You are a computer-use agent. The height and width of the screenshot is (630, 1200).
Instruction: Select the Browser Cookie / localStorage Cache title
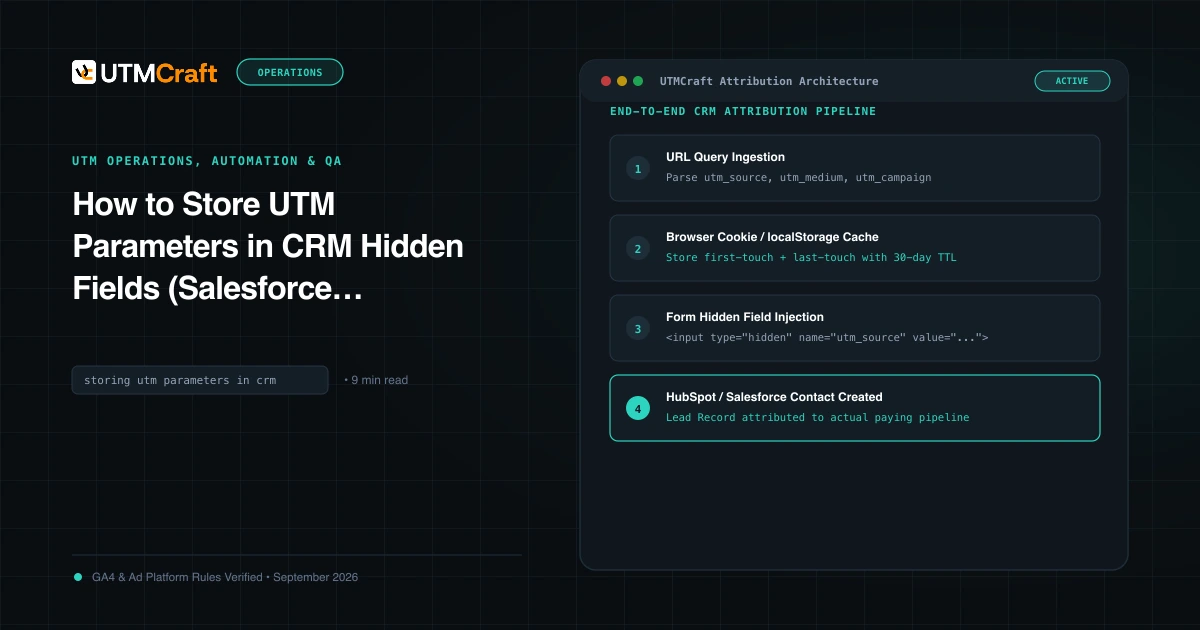[773, 237]
